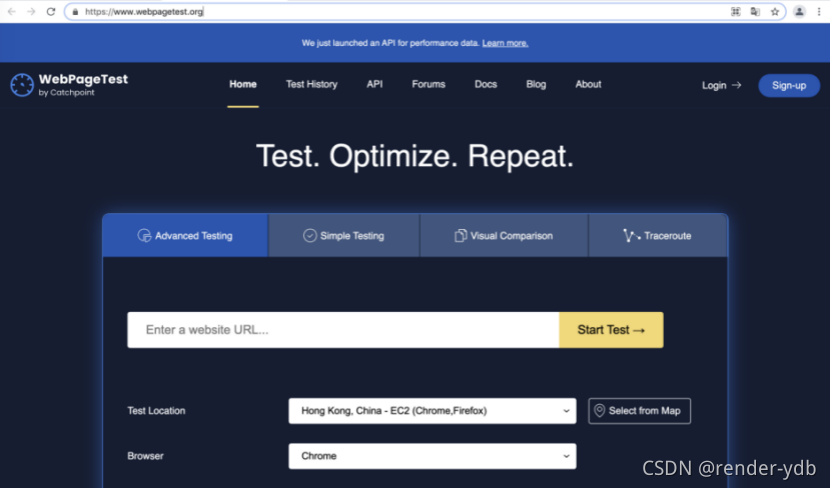832x490 pixels.
Task: Bookmark this page with the star icon
Action: [x=775, y=12]
